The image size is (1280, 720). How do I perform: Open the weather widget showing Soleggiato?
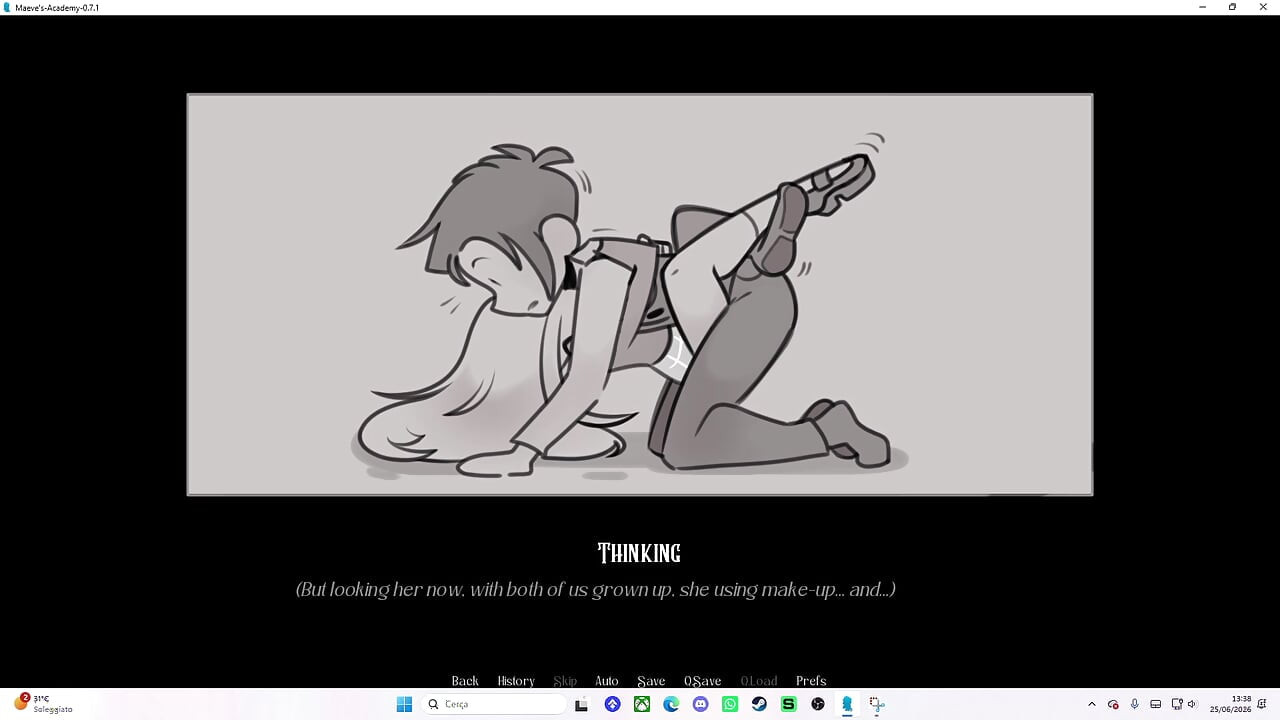click(44, 703)
